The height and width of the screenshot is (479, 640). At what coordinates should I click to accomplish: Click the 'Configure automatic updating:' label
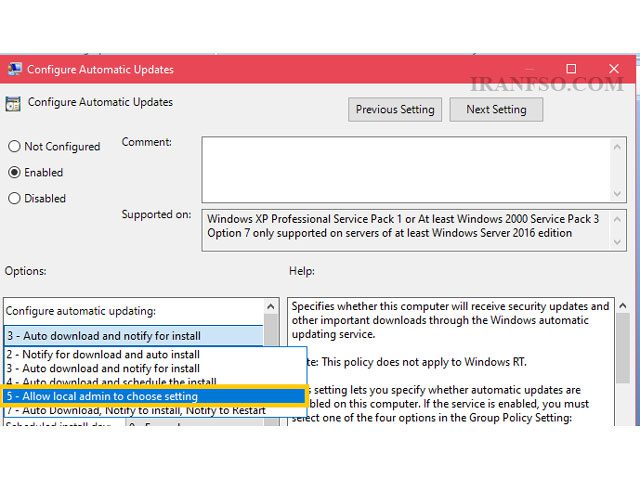coord(80,311)
